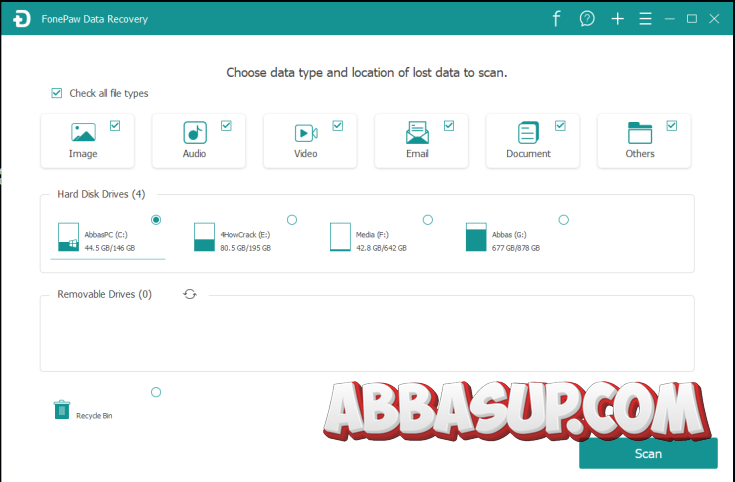Click the FonePaw logo icon in title bar
The width and height of the screenshot is (735, 482).
click(22, 19)
